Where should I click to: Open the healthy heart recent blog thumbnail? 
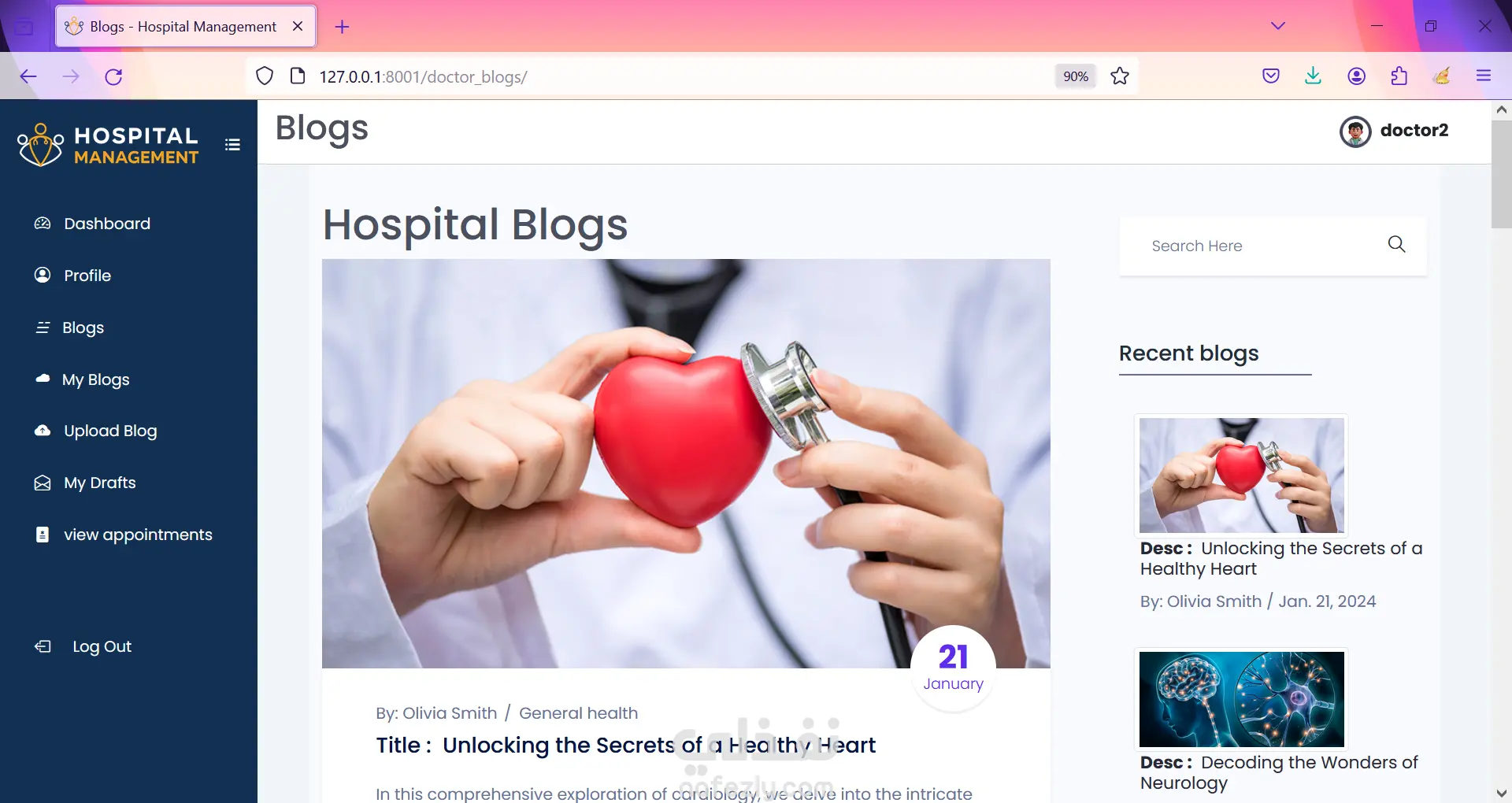[x=1241, y=476]
